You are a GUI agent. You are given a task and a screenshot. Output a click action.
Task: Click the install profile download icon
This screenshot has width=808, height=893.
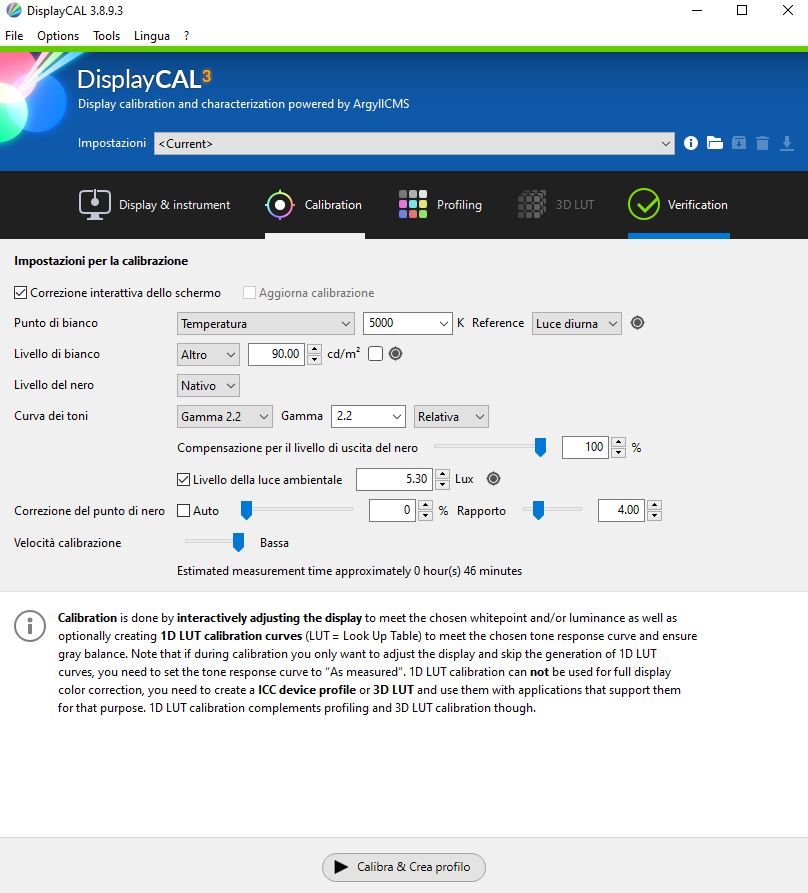point(787,143)
